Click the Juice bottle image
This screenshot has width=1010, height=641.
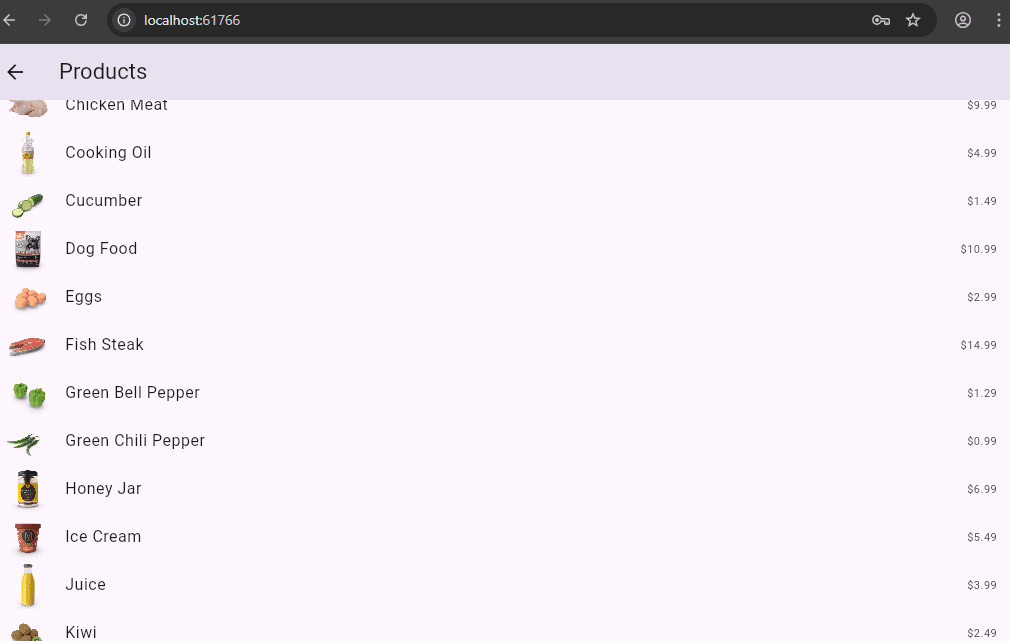(x=28, y=585)
